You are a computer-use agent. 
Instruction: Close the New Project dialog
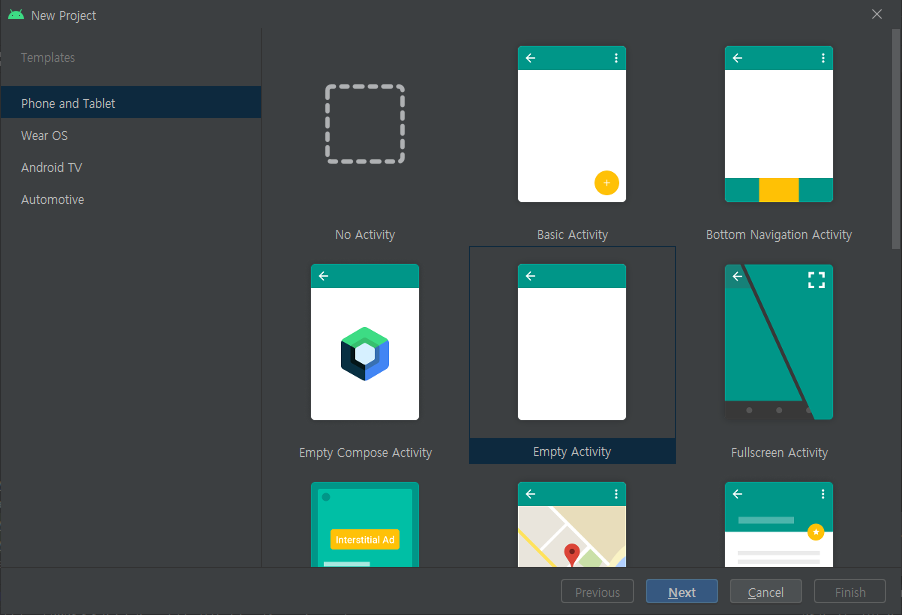coord(877,14)
